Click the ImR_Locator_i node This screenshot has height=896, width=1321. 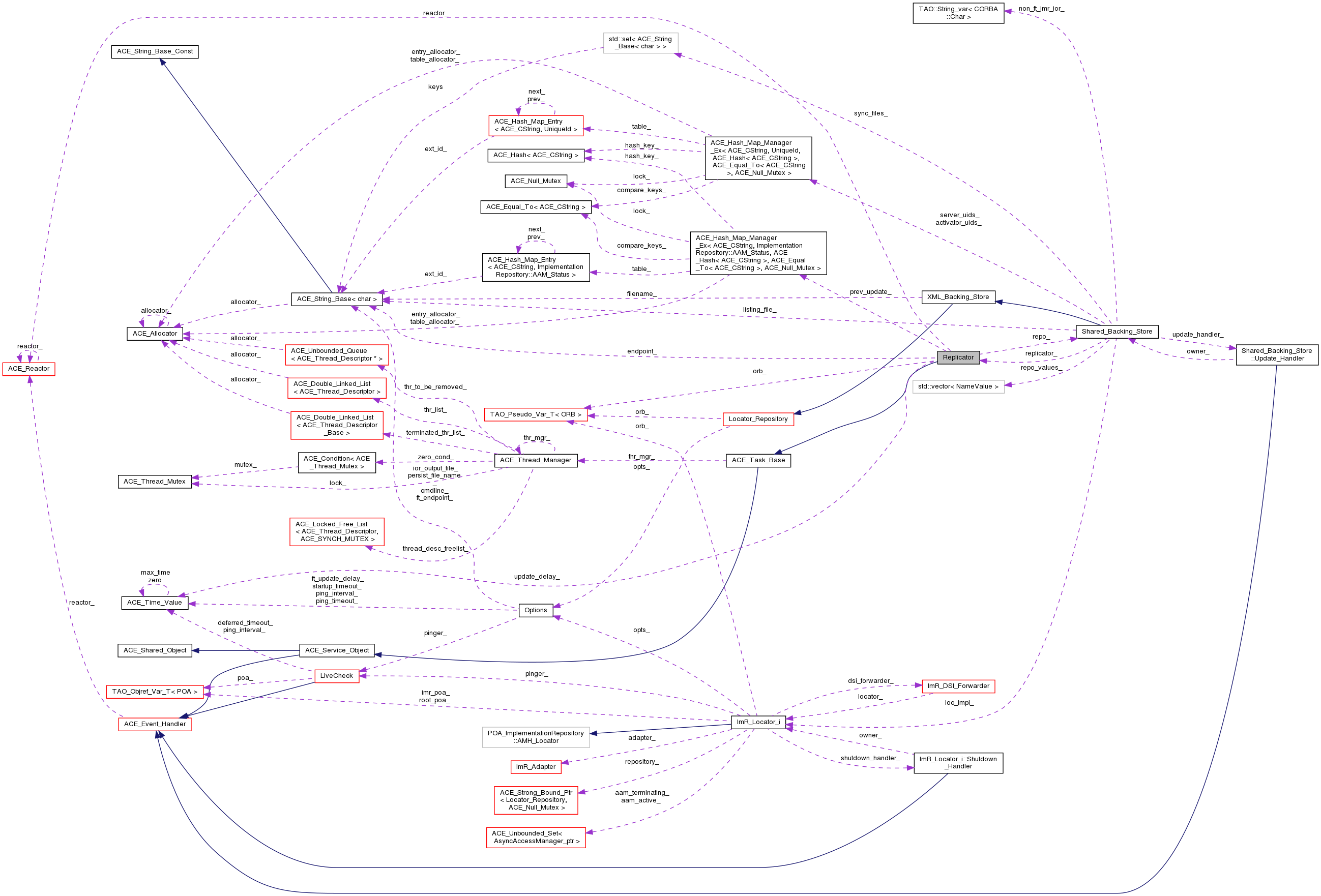(758, 722)
